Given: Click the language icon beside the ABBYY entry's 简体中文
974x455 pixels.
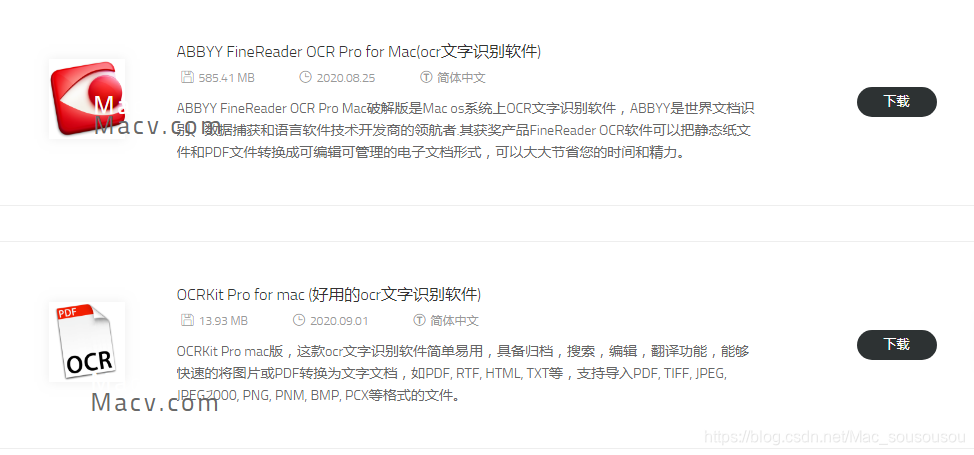Looking at the screenshot, I should coord(426,78).
